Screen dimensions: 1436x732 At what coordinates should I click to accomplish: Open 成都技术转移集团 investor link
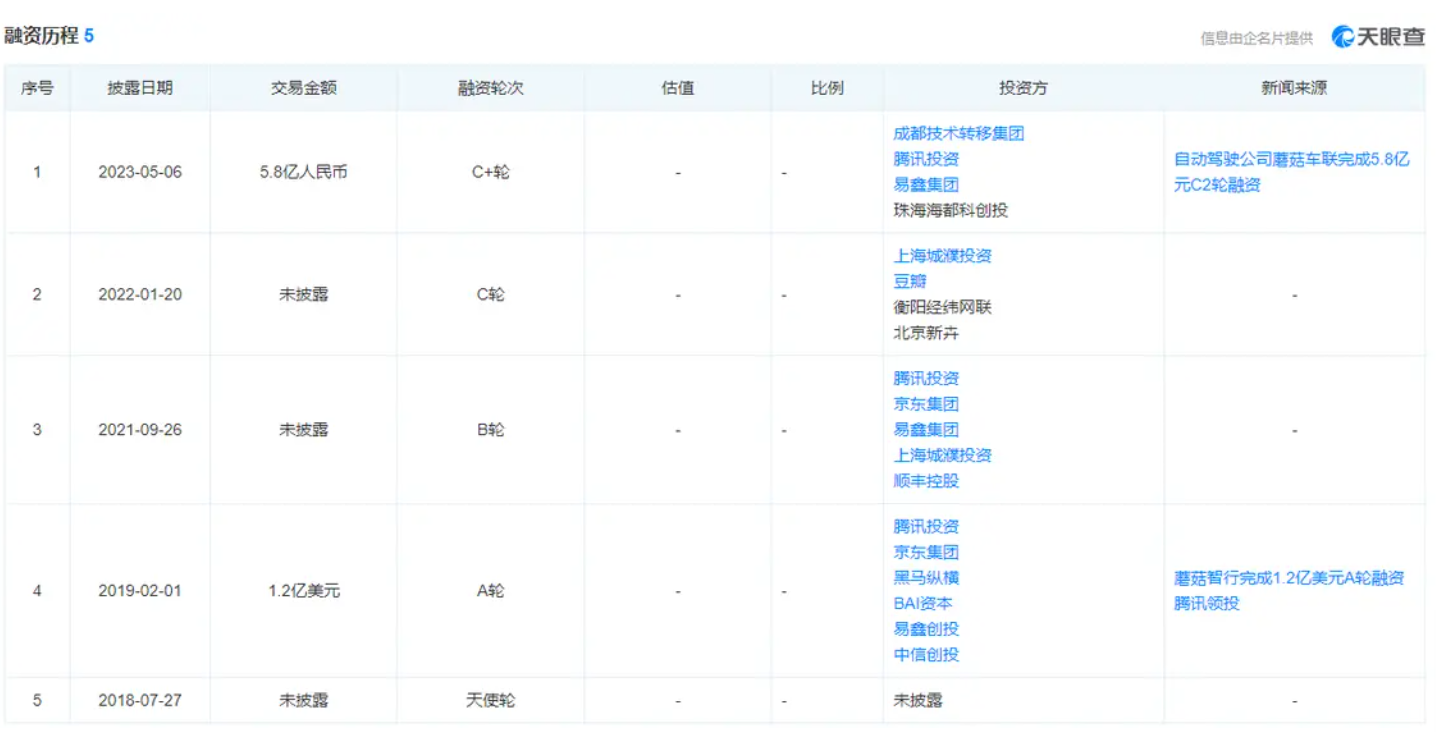tap(958, 133)
